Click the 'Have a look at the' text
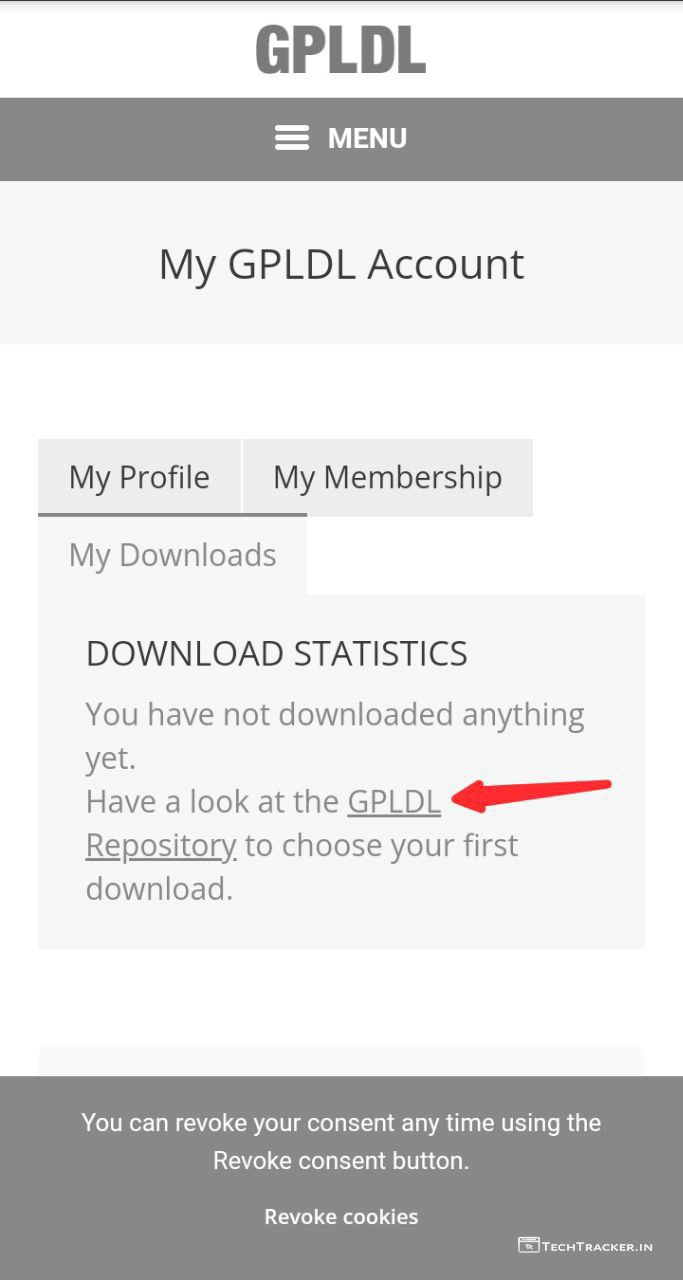The width and height of the screenshot is (683, 1280). (x=212, y=801)
